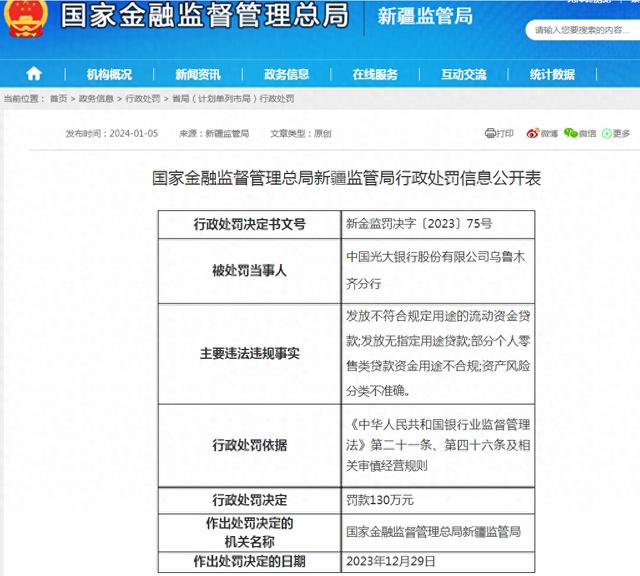This screenshot has width=640, height=576.
Task: Focus the site search input field
Action: coord(582,30)
